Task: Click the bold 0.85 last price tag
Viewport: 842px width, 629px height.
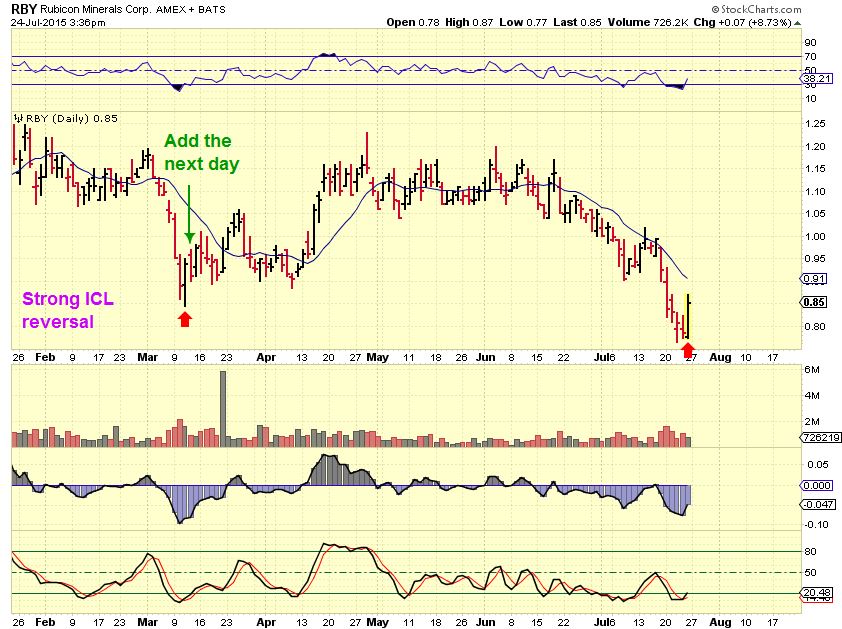Action: (x=814, y=302)
